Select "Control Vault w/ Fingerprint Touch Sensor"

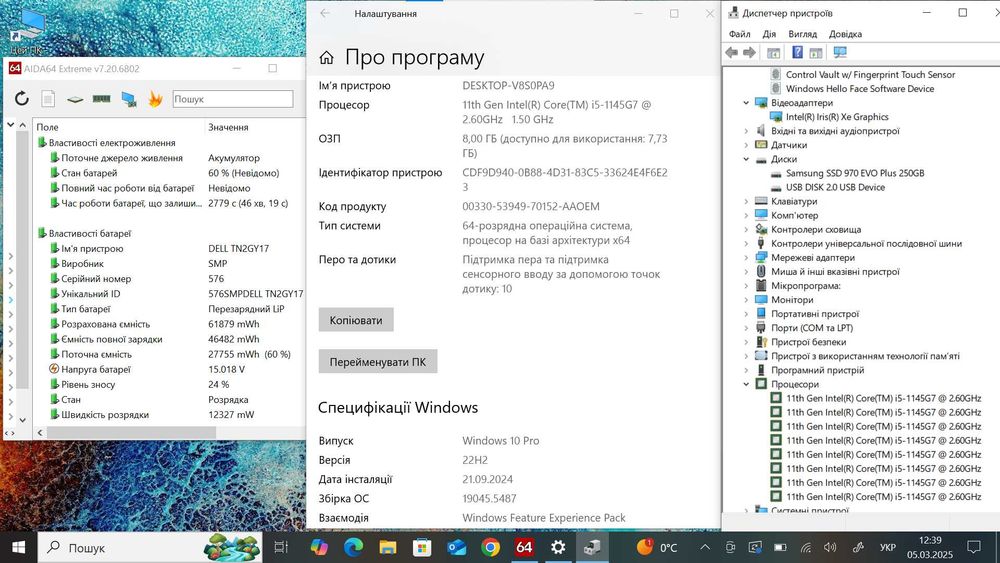pyautogui.click(x=871, y=75)
